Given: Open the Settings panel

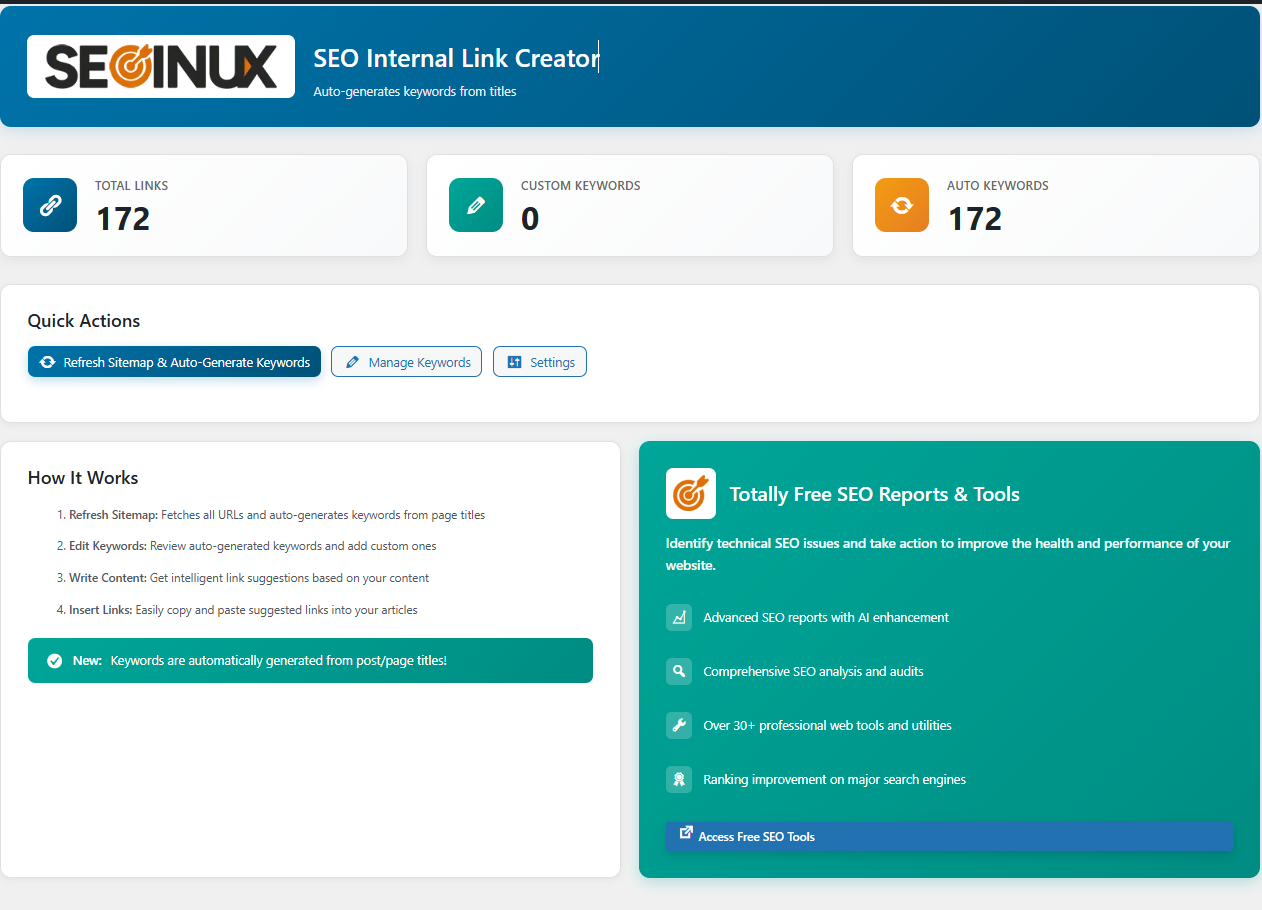Looking at the screenshot, I should 540,361.
